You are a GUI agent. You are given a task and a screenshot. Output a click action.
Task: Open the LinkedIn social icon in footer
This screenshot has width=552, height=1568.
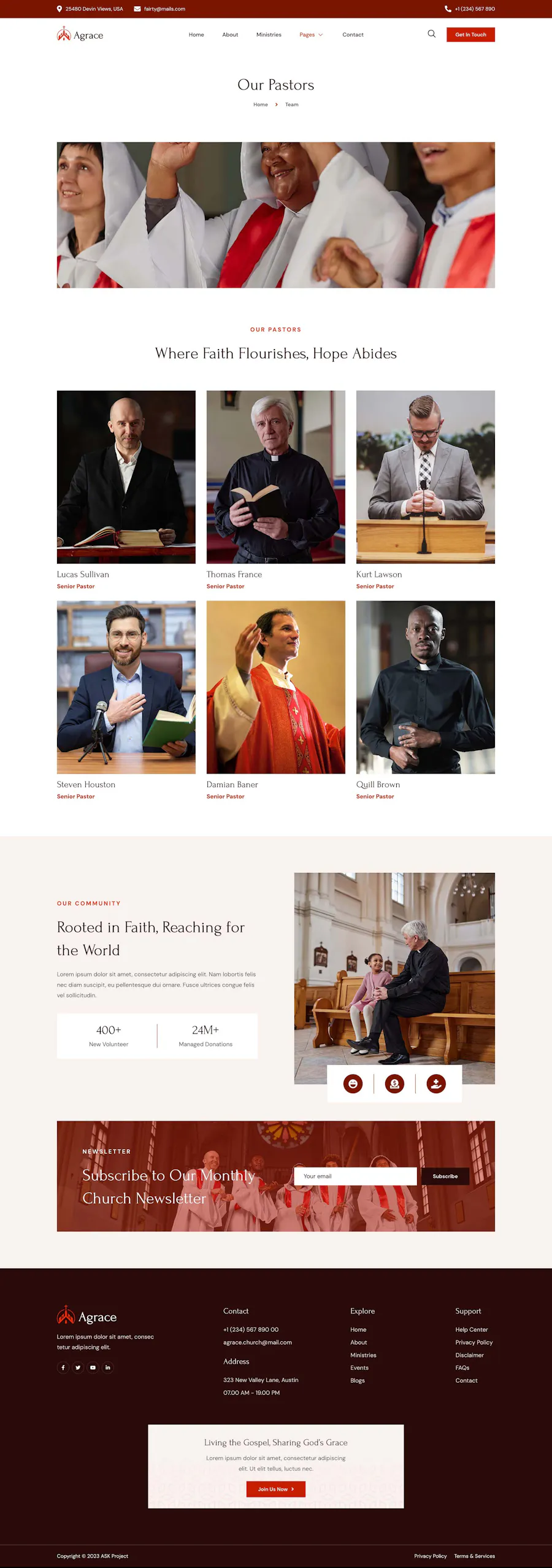pos(107,1367)
